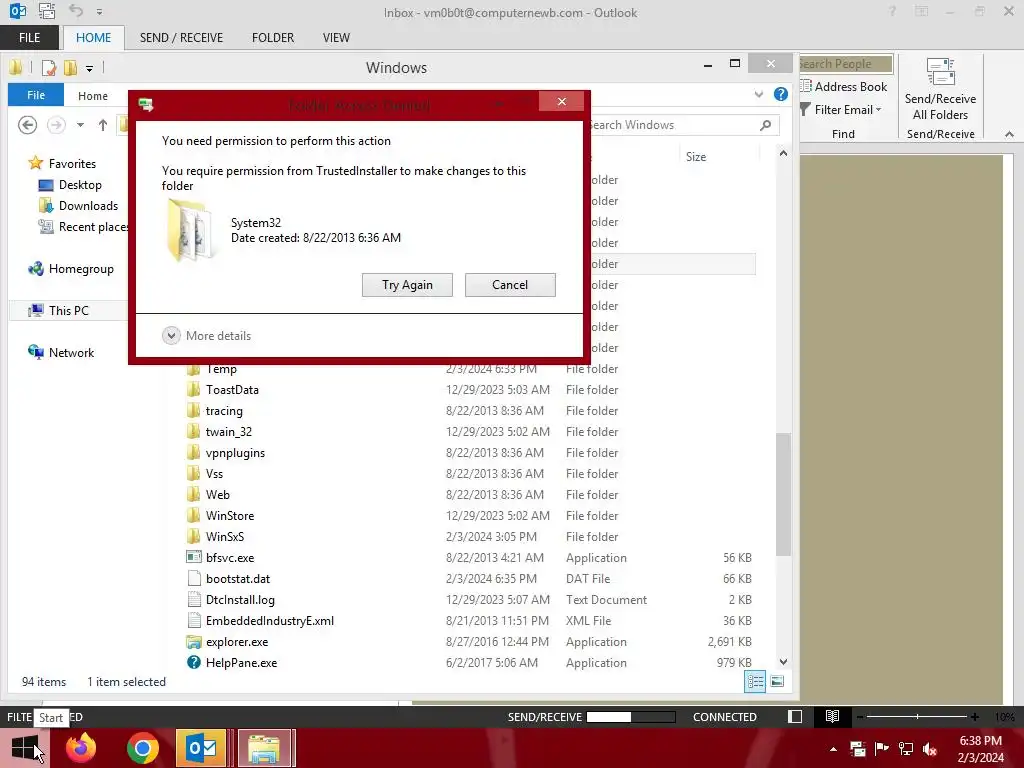Select bootstat.dat file icon
The image size is (1024, 768).
click(194, 579)
